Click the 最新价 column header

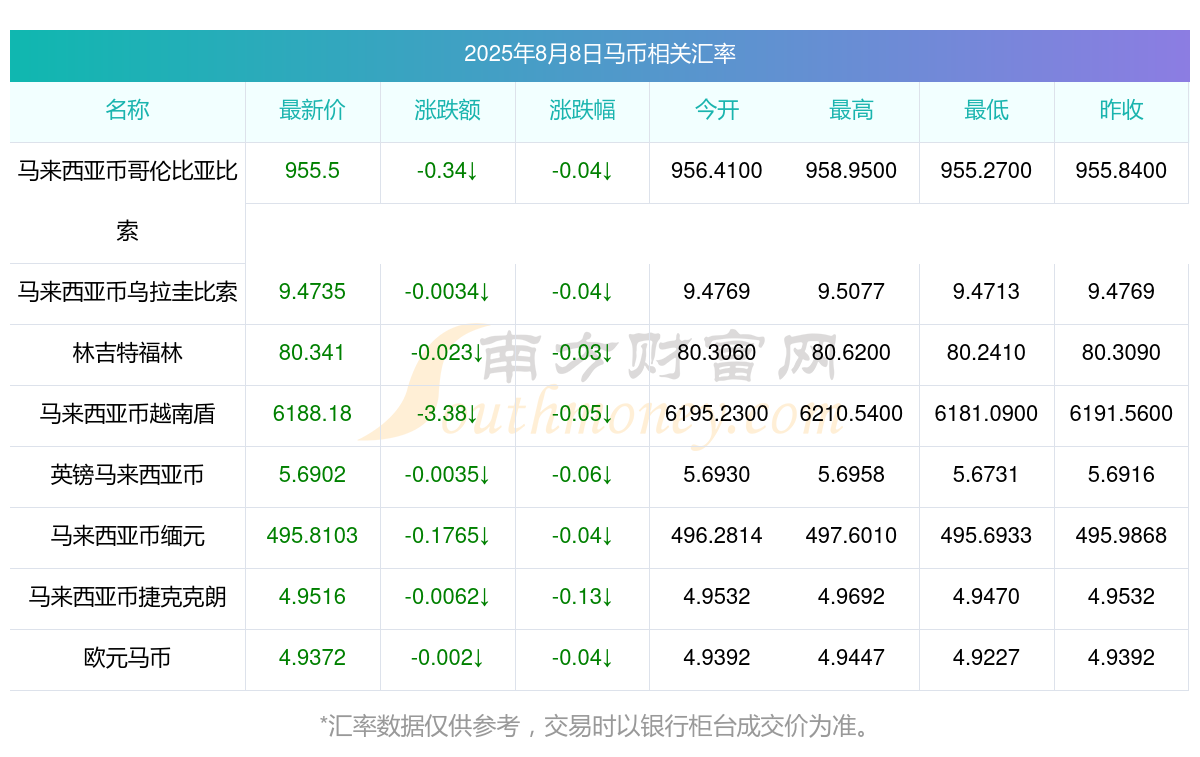[x=312, y=110]
